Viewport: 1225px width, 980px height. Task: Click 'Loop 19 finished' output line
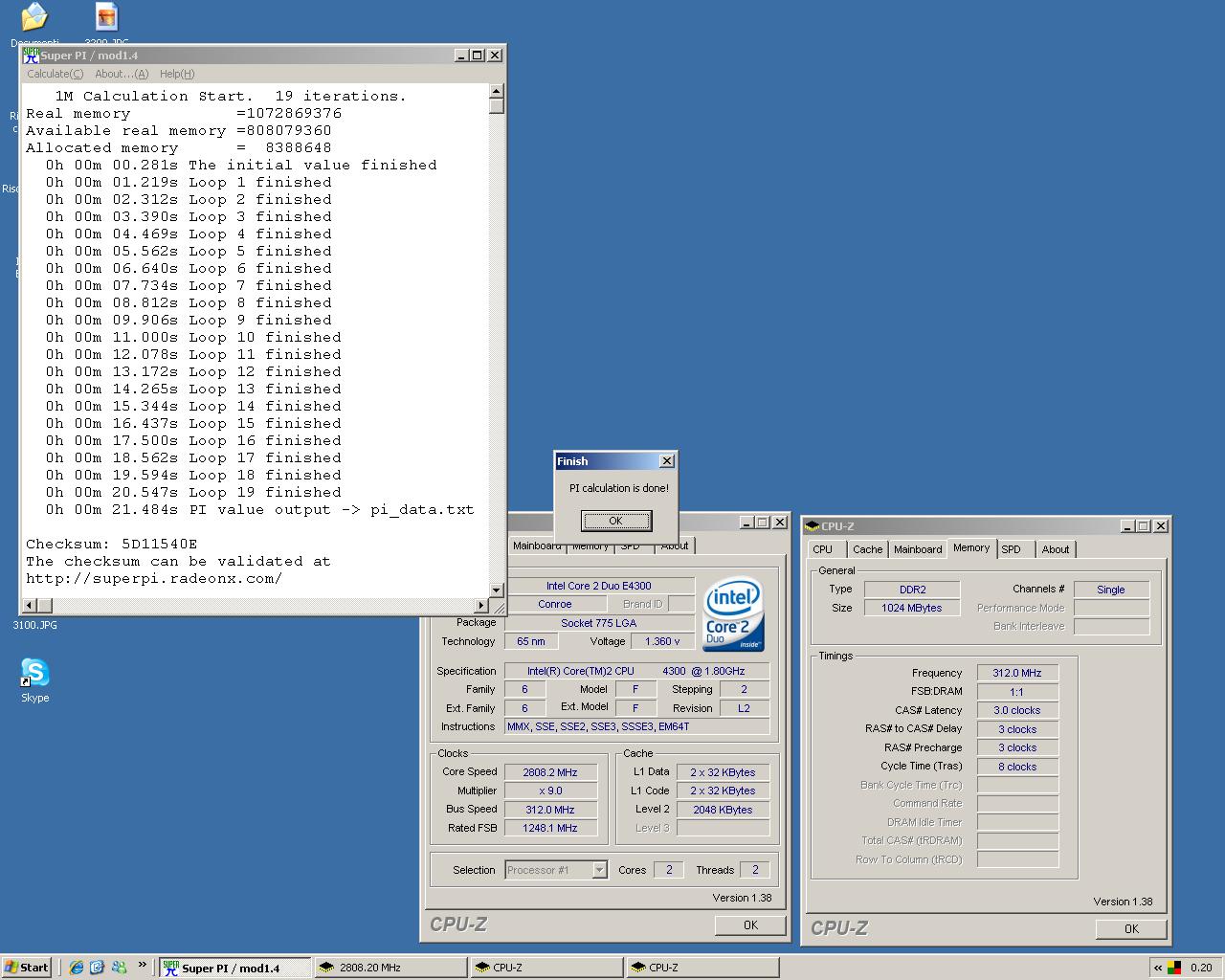coord(193,492)
